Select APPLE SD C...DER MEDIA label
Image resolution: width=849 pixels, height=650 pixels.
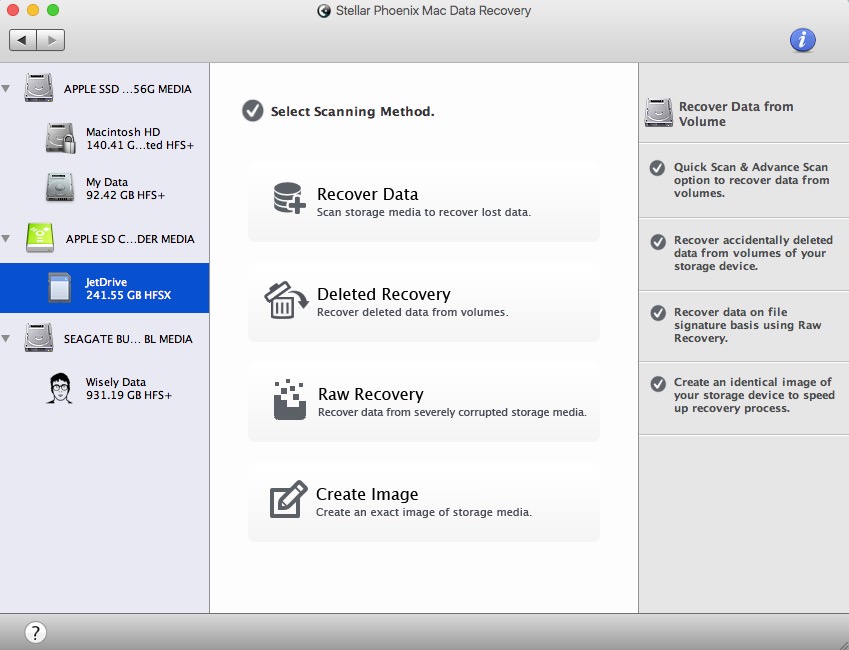point(130,239)
